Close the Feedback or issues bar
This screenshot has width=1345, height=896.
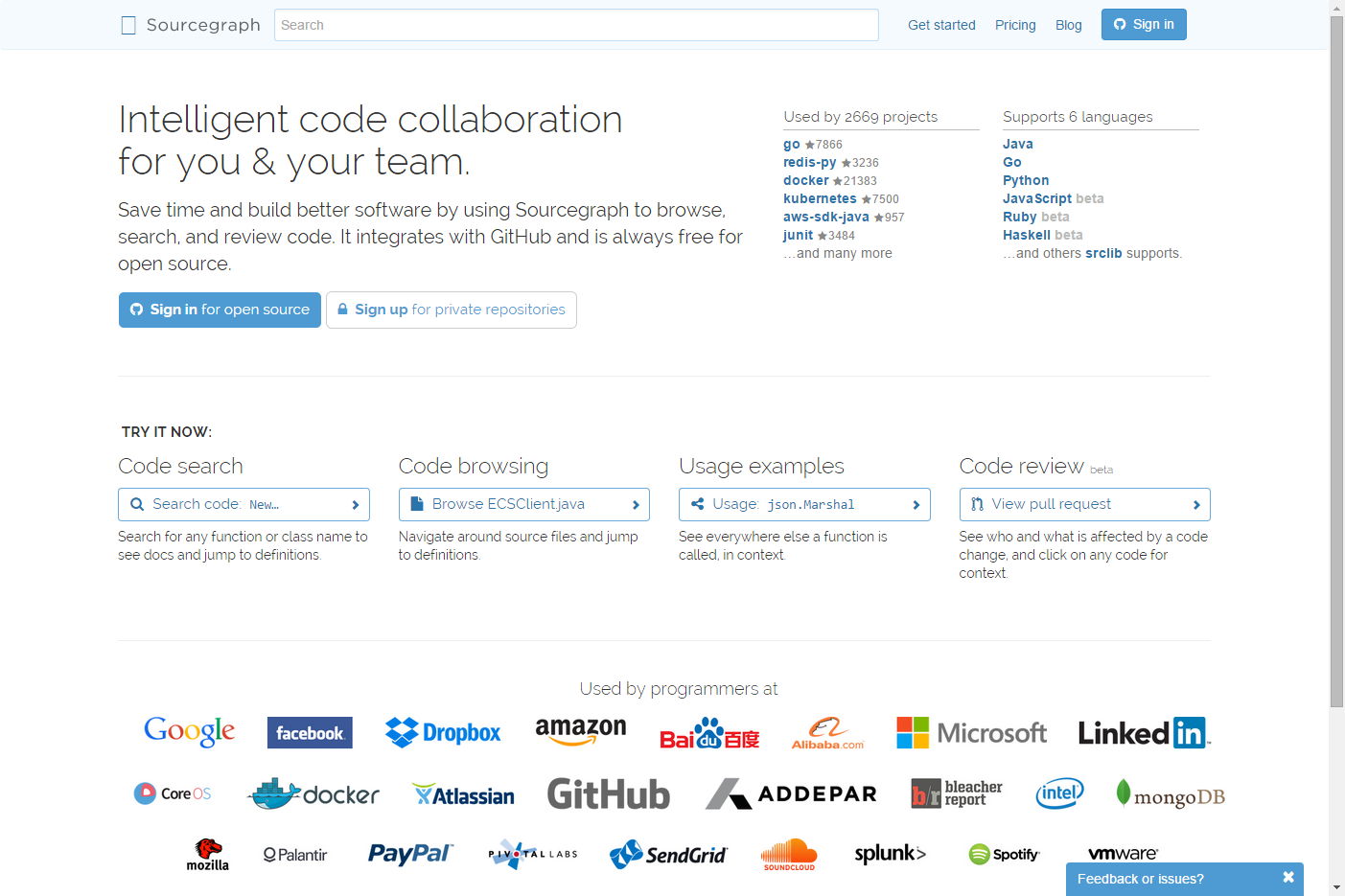[x=1288, y=878]
